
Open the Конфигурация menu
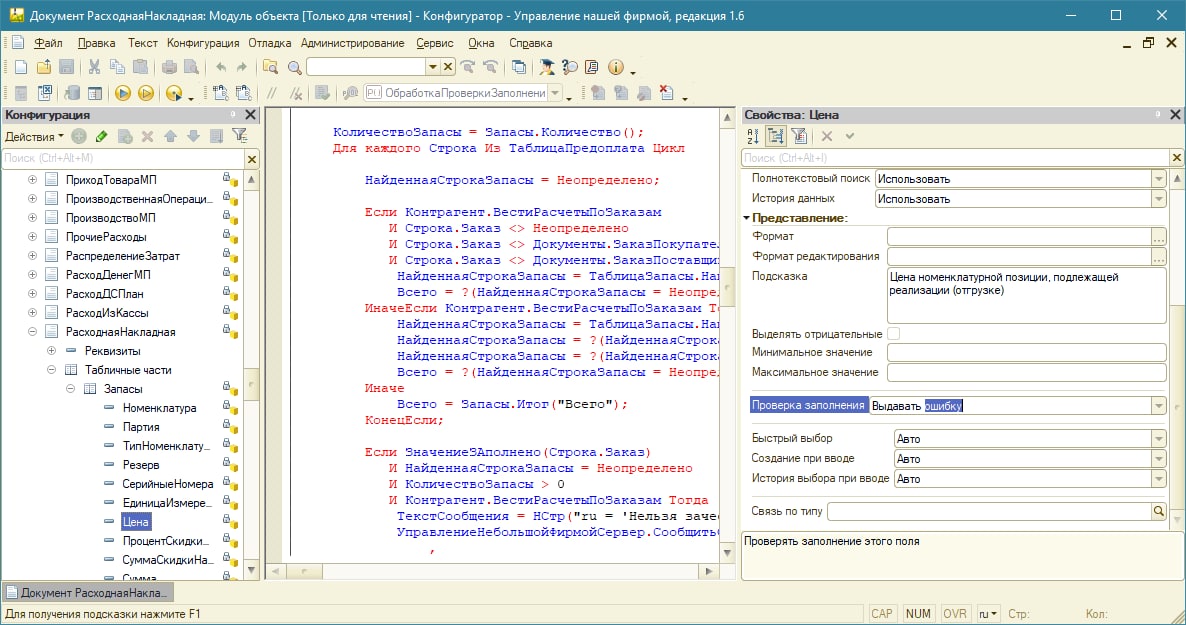[x=203, y=43]
